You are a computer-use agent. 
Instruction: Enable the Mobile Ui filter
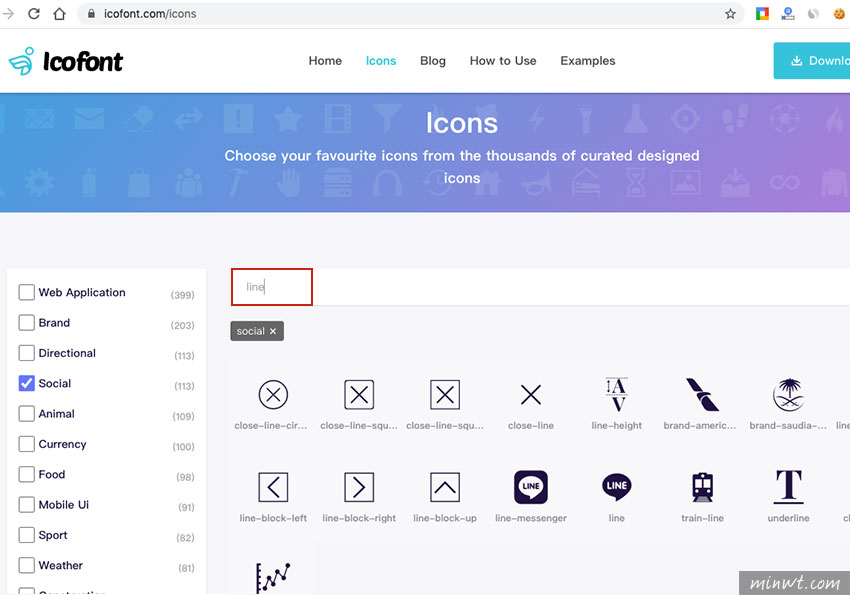point(27,505)
